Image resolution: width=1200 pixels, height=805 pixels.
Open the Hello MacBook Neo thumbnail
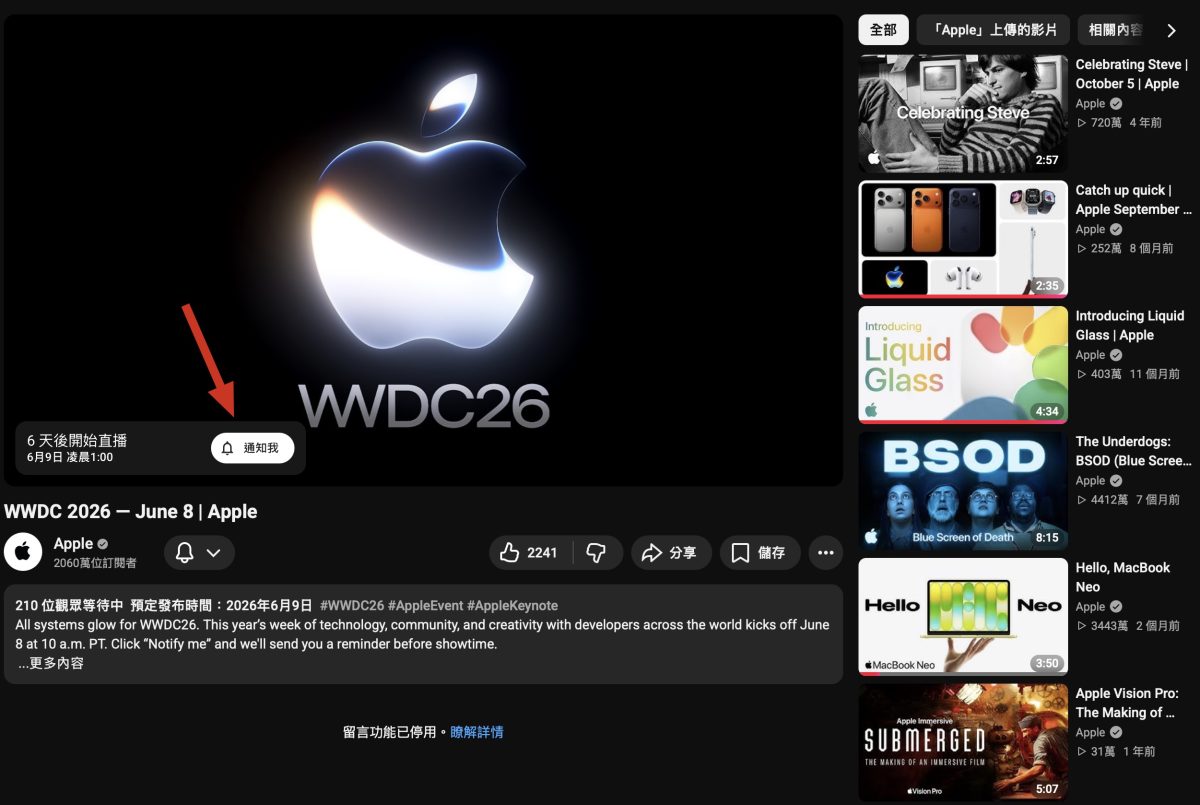pyautogui.click(x=963, y=616)
